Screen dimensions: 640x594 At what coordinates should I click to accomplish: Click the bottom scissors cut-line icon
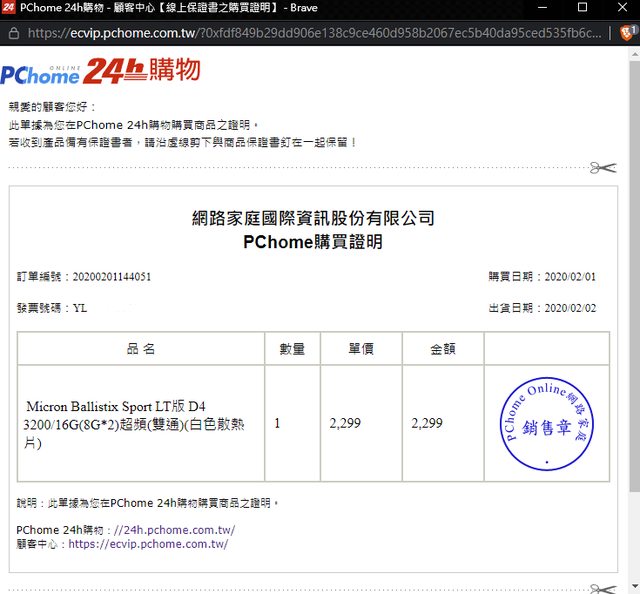pyautogui.click(x=602, y=588)
